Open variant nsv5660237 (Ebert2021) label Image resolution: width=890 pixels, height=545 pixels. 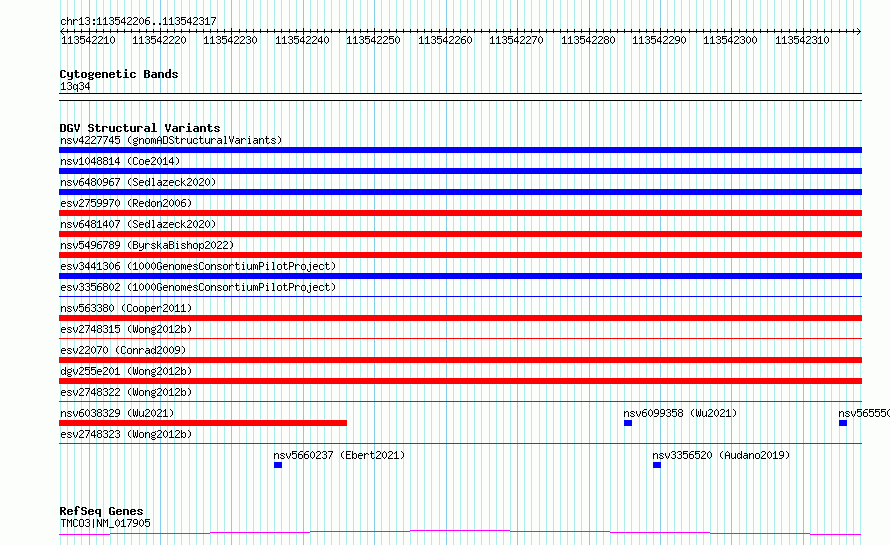coord(339,455)
